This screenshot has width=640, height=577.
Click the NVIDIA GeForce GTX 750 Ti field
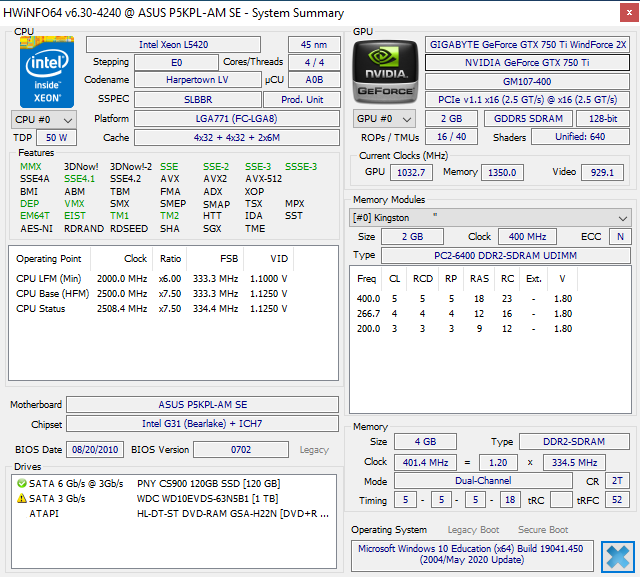point(527,62)
